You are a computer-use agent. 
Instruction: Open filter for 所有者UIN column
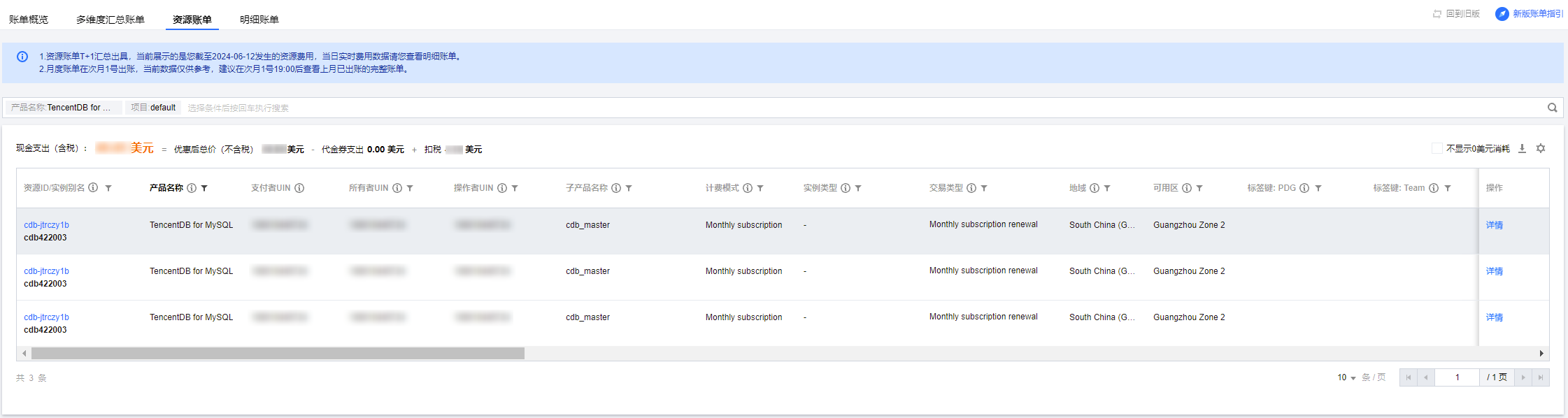410,188
